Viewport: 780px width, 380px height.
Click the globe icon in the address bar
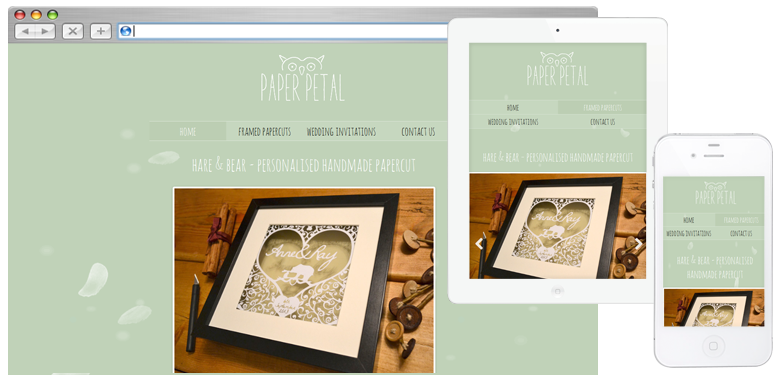click(125, 31)
